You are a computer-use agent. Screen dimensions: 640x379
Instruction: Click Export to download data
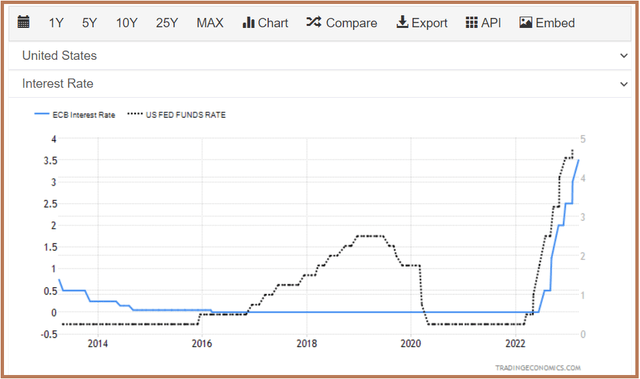click(422, 23)
